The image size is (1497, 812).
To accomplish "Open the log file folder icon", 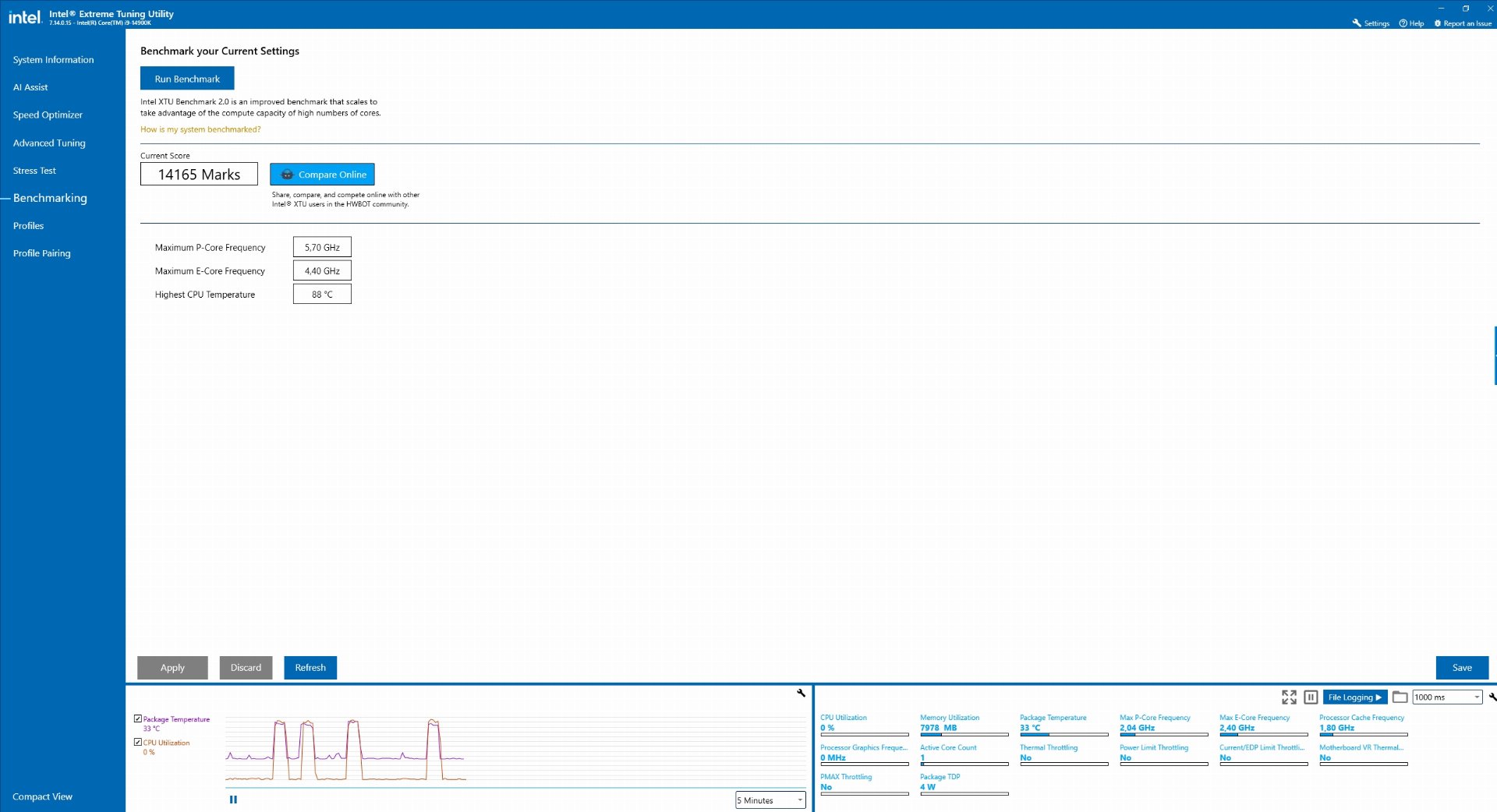I will pos(1400,697).
